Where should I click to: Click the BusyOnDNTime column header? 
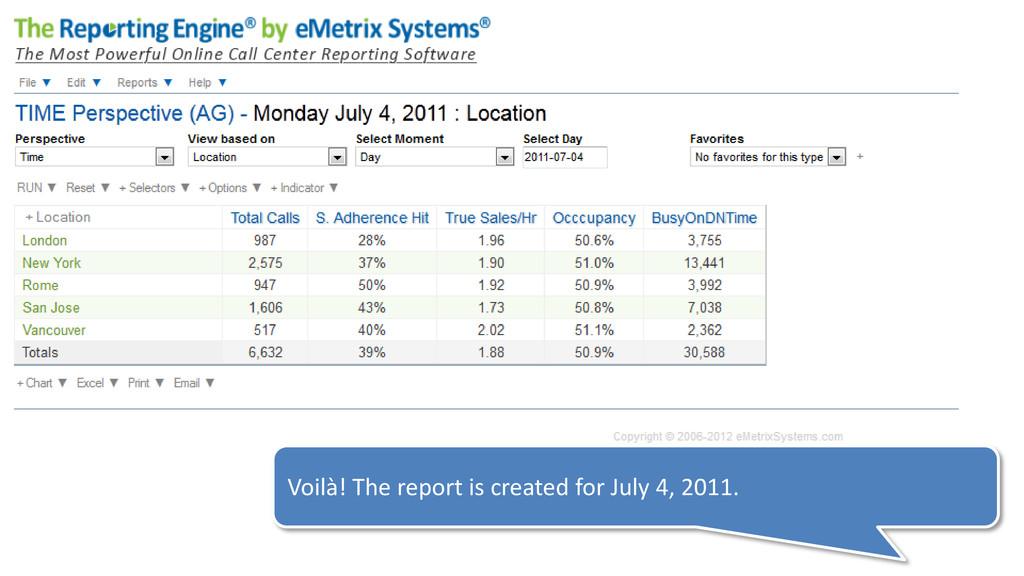pos(704,218)
